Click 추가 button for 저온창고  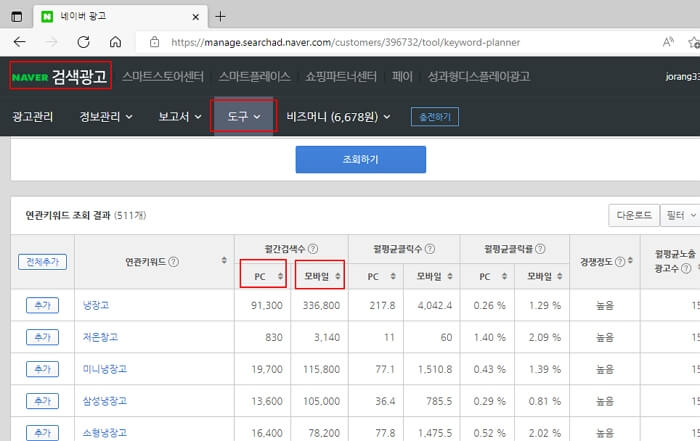pyautogui.click(x=42, y=337)
